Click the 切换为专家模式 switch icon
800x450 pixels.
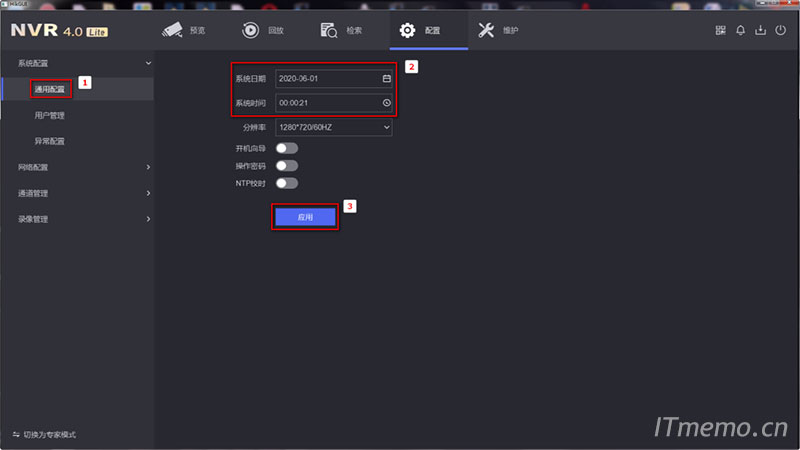(16, 434)
